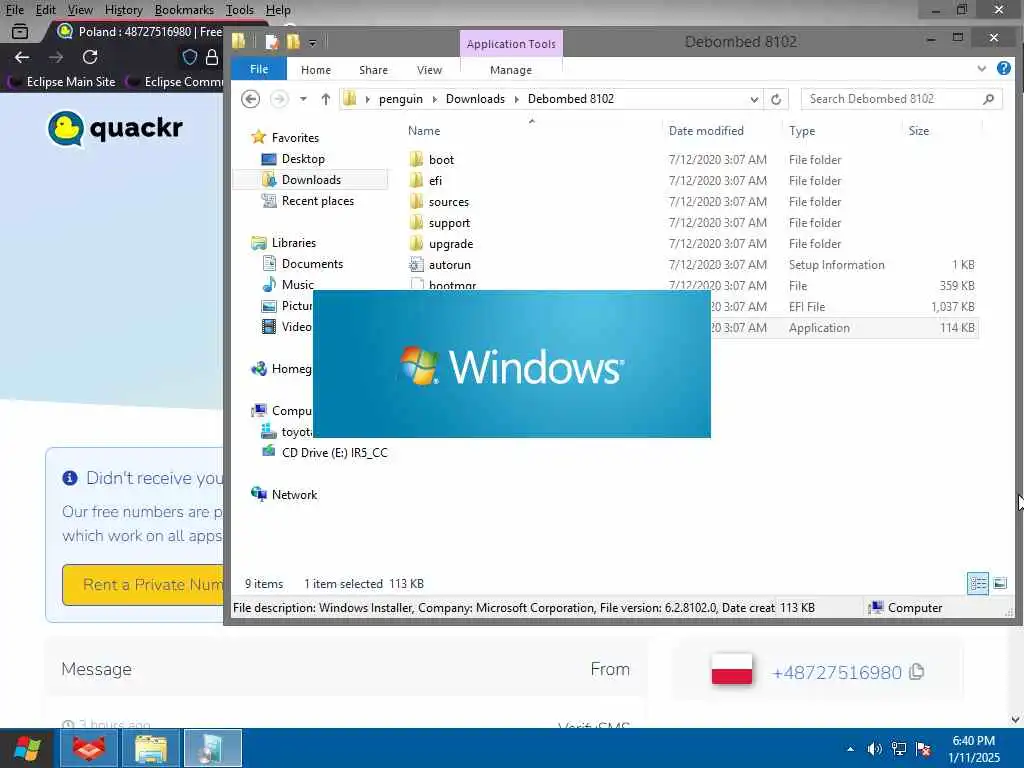Sort by Type column header
The width and height of the screenshot is (1024, 768).
[801, 131]
